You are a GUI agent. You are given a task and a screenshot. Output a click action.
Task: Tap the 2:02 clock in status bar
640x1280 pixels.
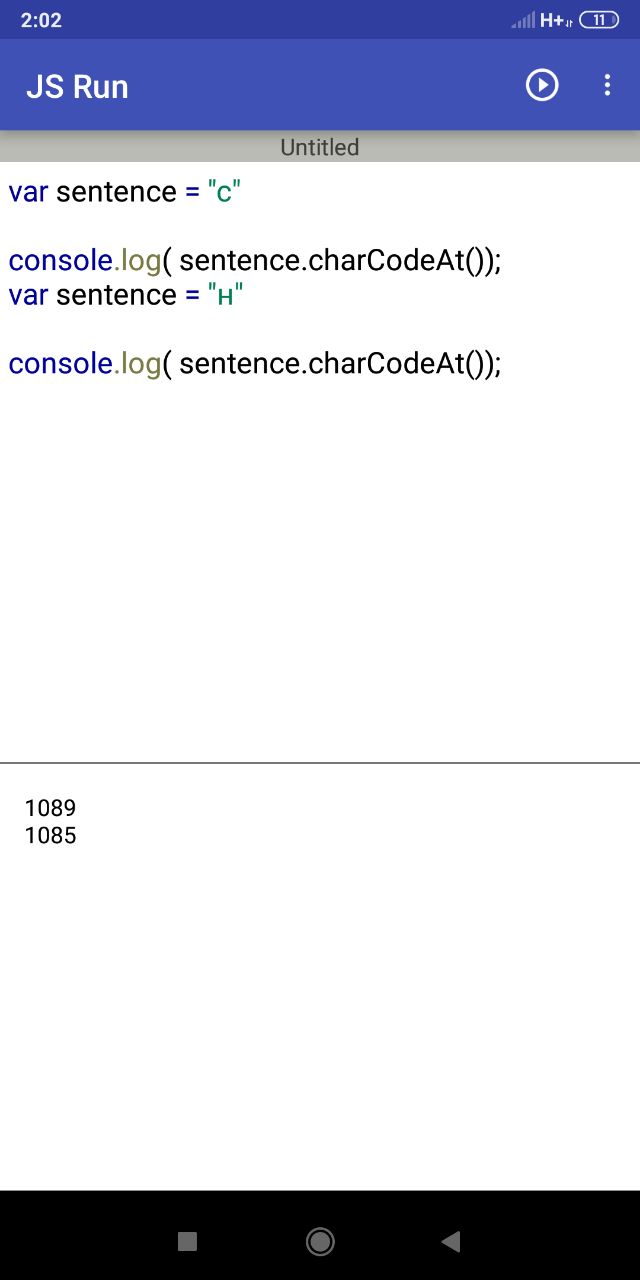41,20
